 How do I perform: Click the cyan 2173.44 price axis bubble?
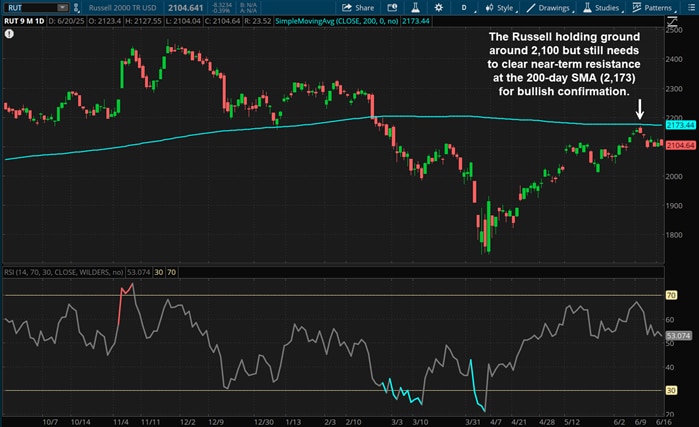(680, 125)
